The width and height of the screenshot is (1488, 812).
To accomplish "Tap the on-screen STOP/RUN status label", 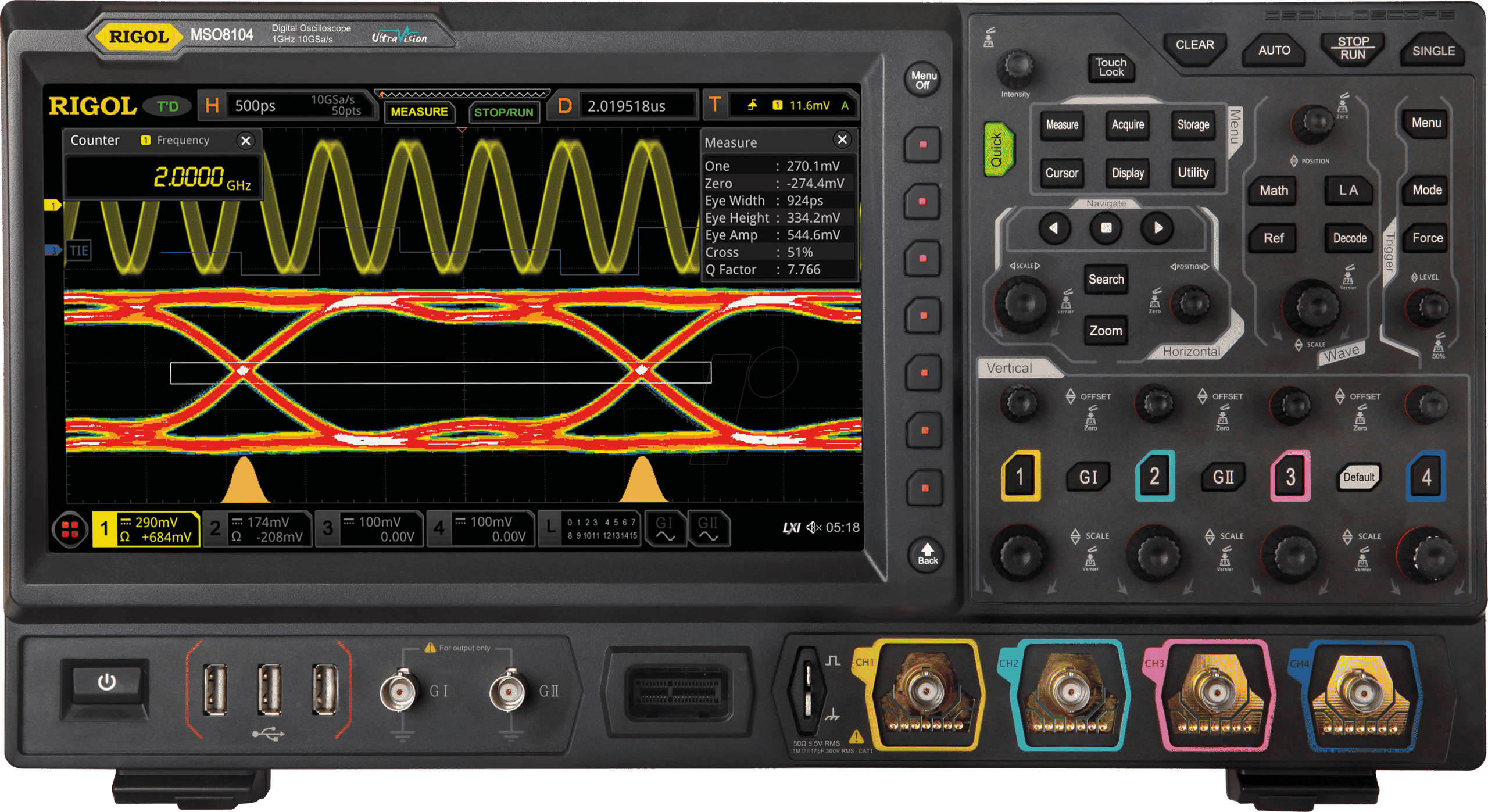I will click(503, 112).
